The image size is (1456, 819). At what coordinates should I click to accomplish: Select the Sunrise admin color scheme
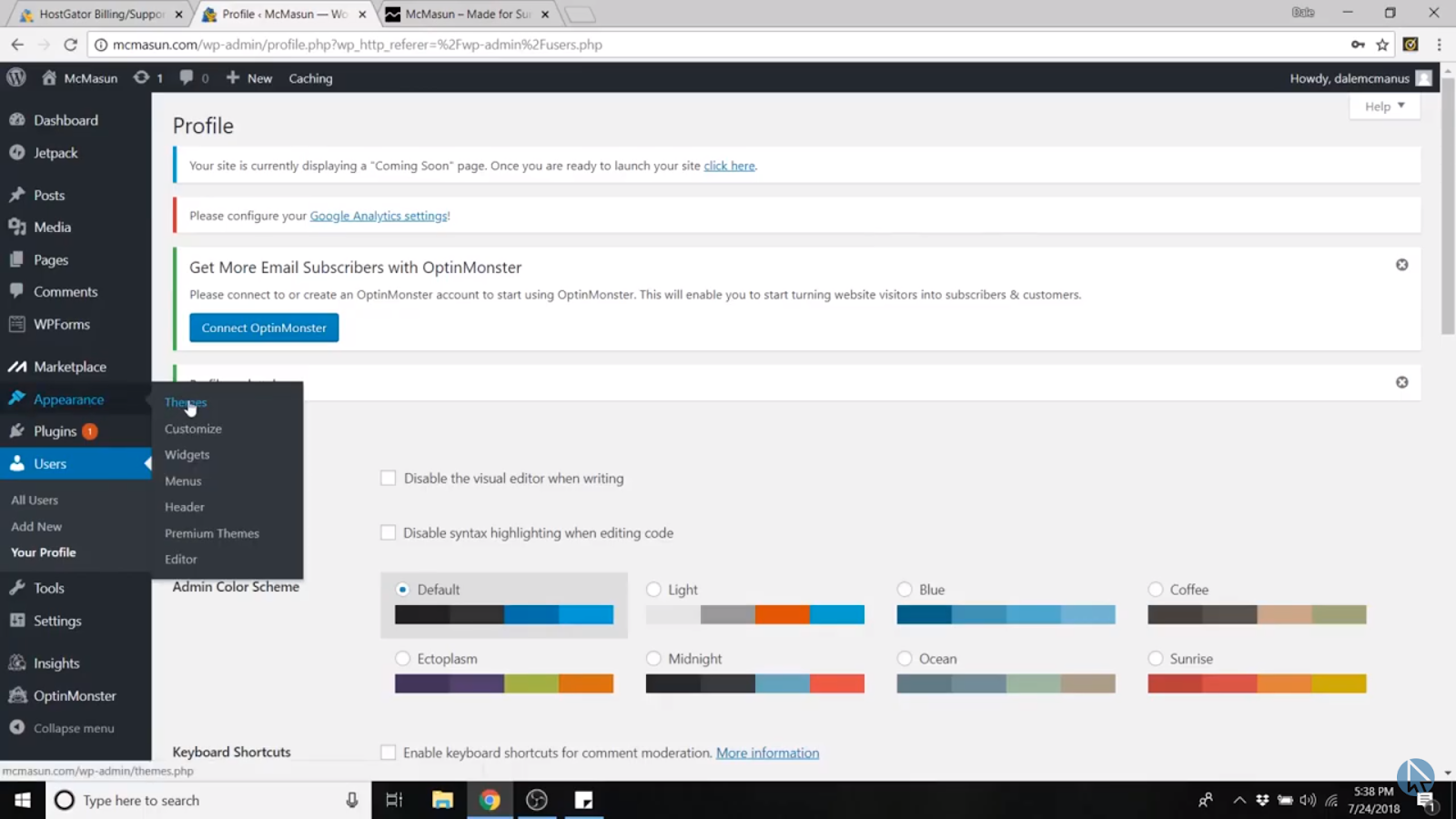1156,659
